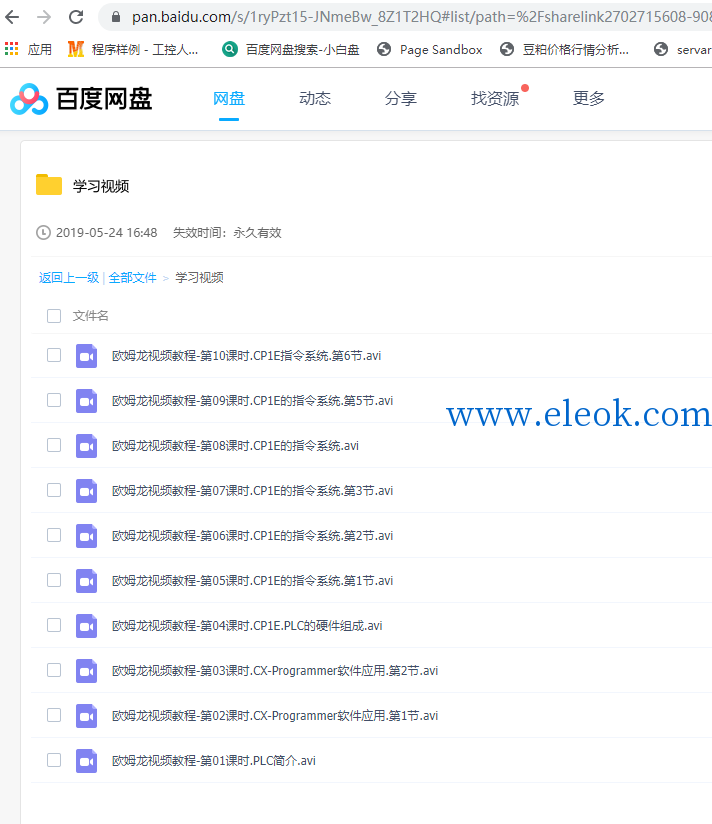The image size is (712, 824).
Task: Check box for 第04课时 video
Action: [x=54, y=625]
